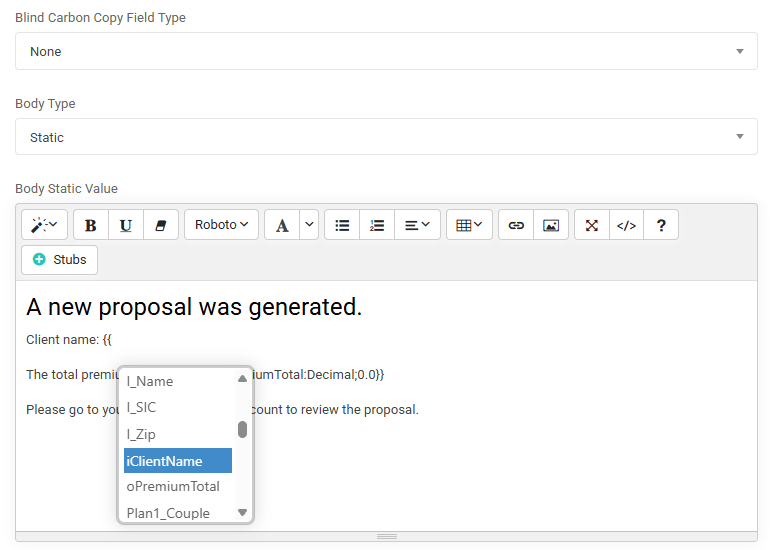Insert a numbered ordered list
Viewport: 772px width, 550px height.
click(377, 225)
